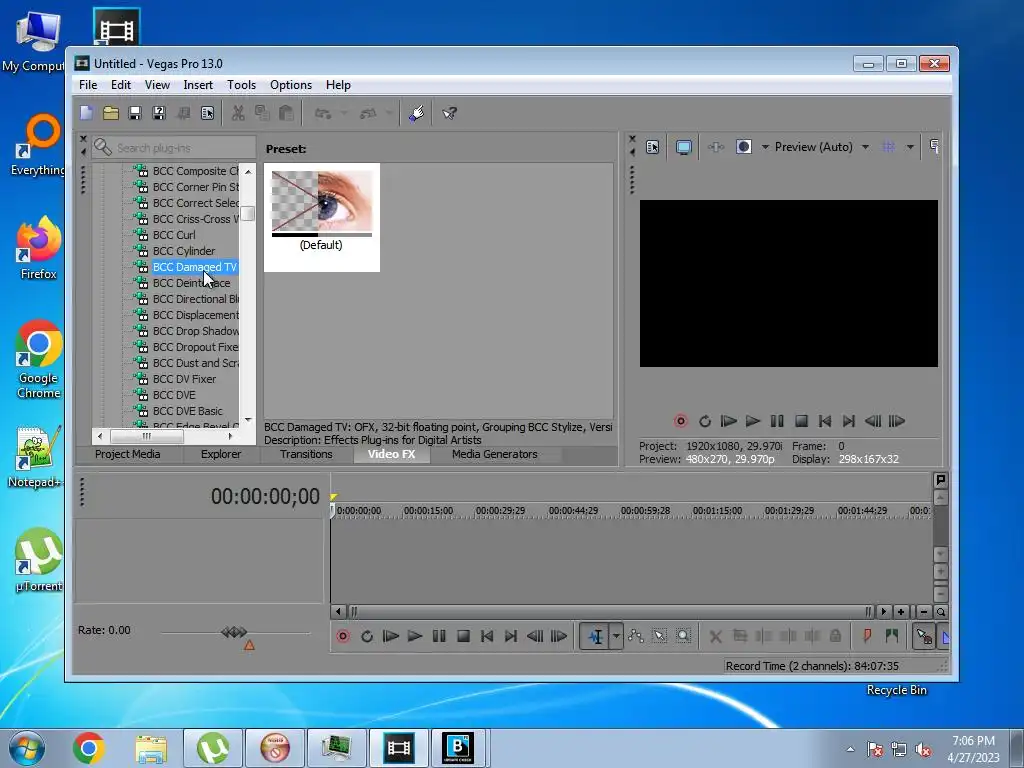Click the Delete X icon in timeline toolbar
Screen dimensions: 1024x768
coord(716,636)
